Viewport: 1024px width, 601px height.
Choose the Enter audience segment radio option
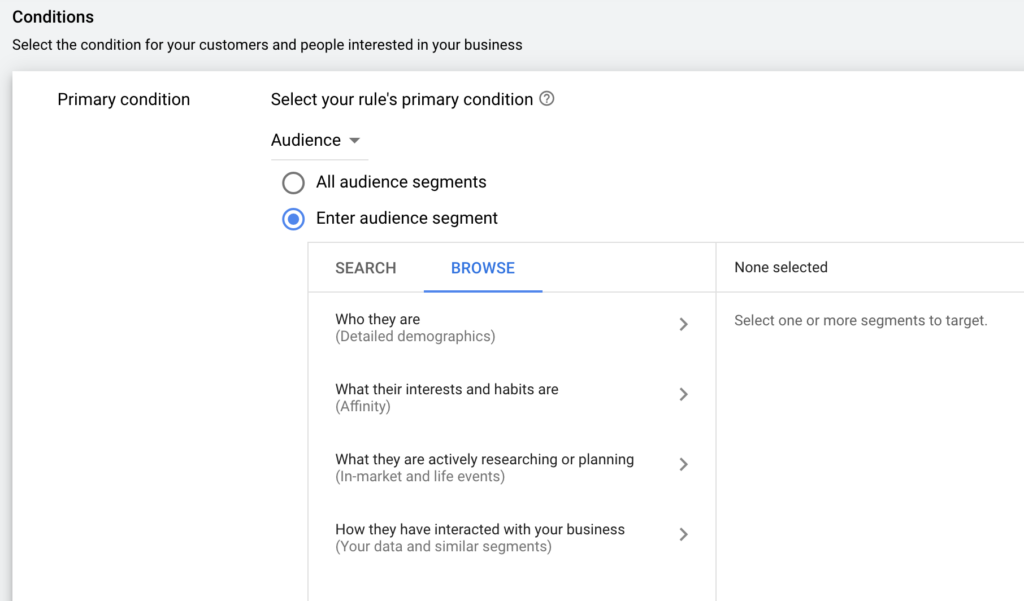293,219
